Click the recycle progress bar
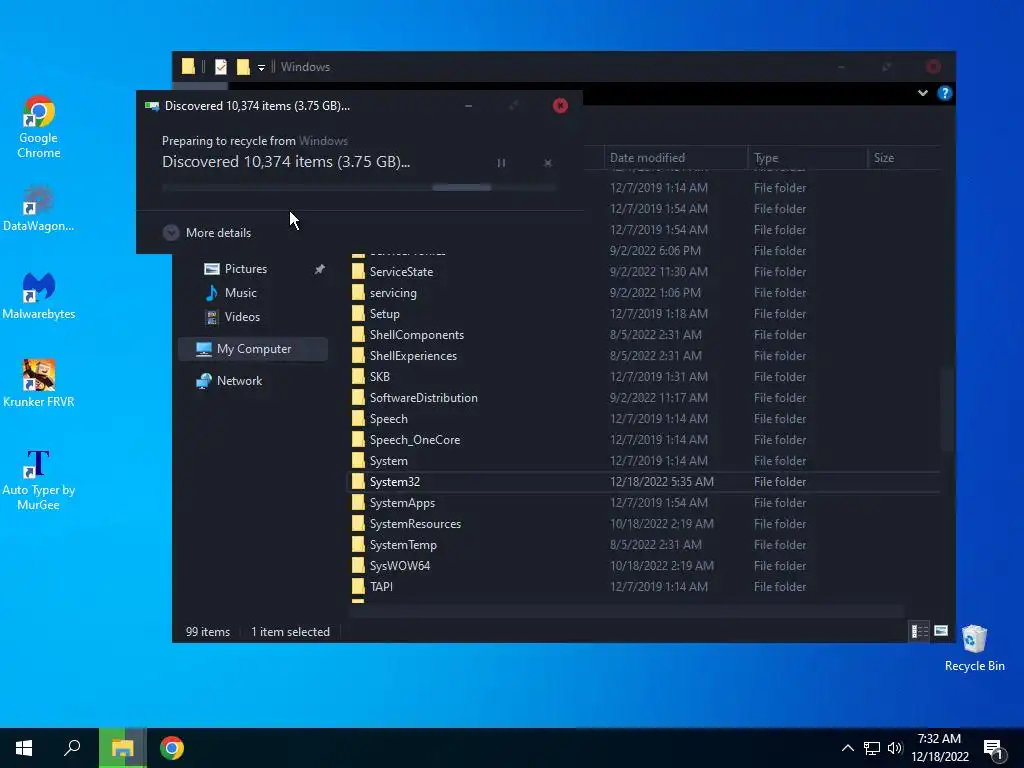The image size is (1024, 768). coord(359,187)
